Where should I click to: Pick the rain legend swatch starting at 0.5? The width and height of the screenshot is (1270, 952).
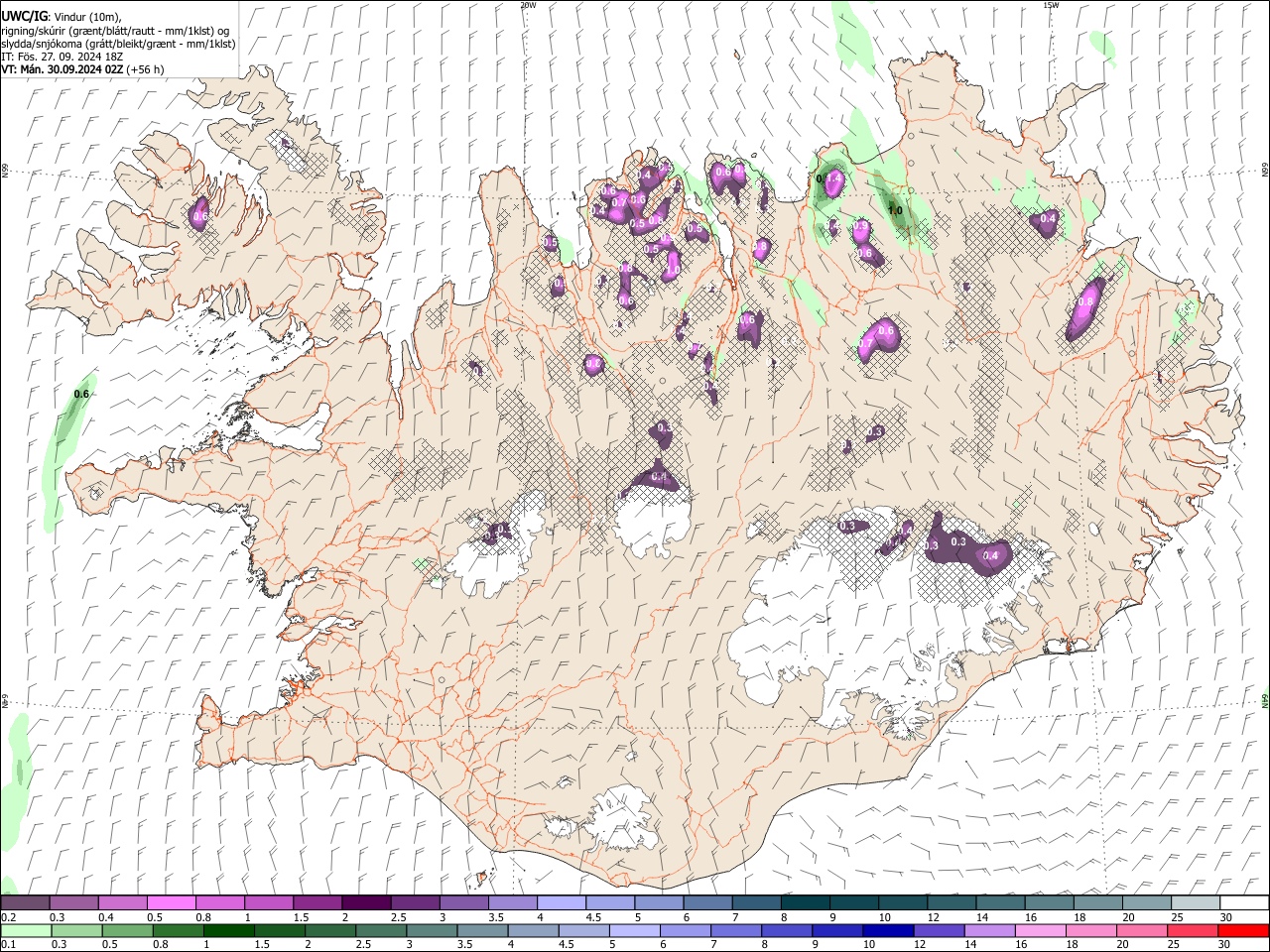click(129, 930)
